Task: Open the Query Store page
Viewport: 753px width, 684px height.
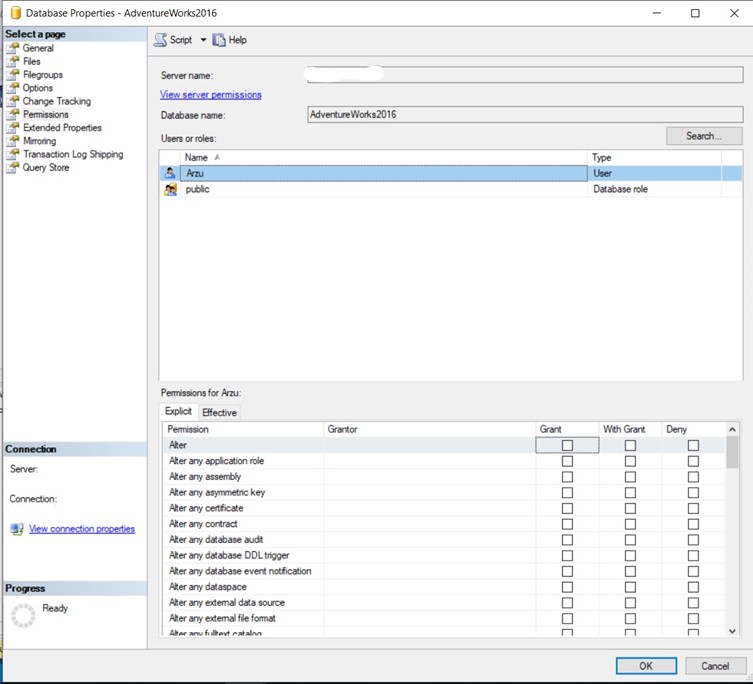Action: point(46,168)
